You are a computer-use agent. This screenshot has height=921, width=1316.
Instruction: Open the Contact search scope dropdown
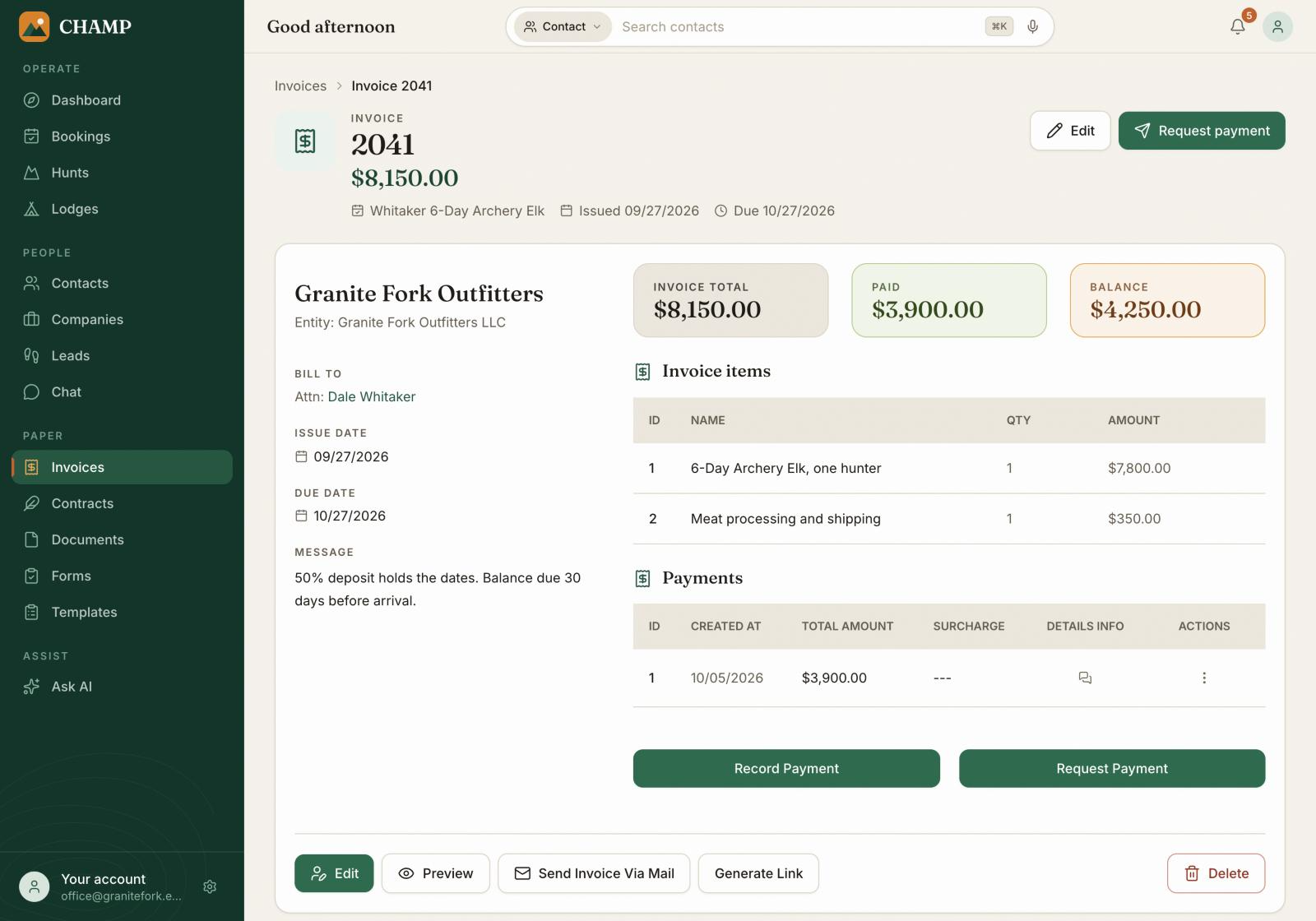coord(563,26)
